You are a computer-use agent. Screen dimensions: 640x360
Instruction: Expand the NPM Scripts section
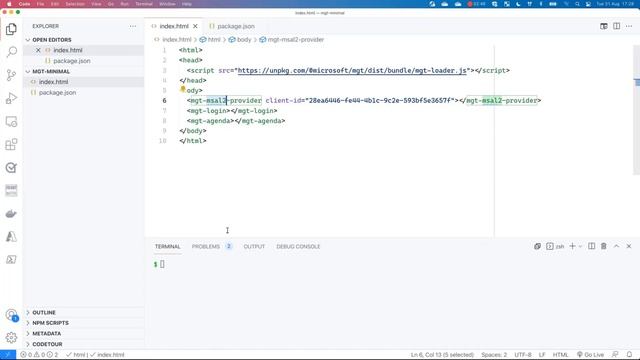point(50,323)
